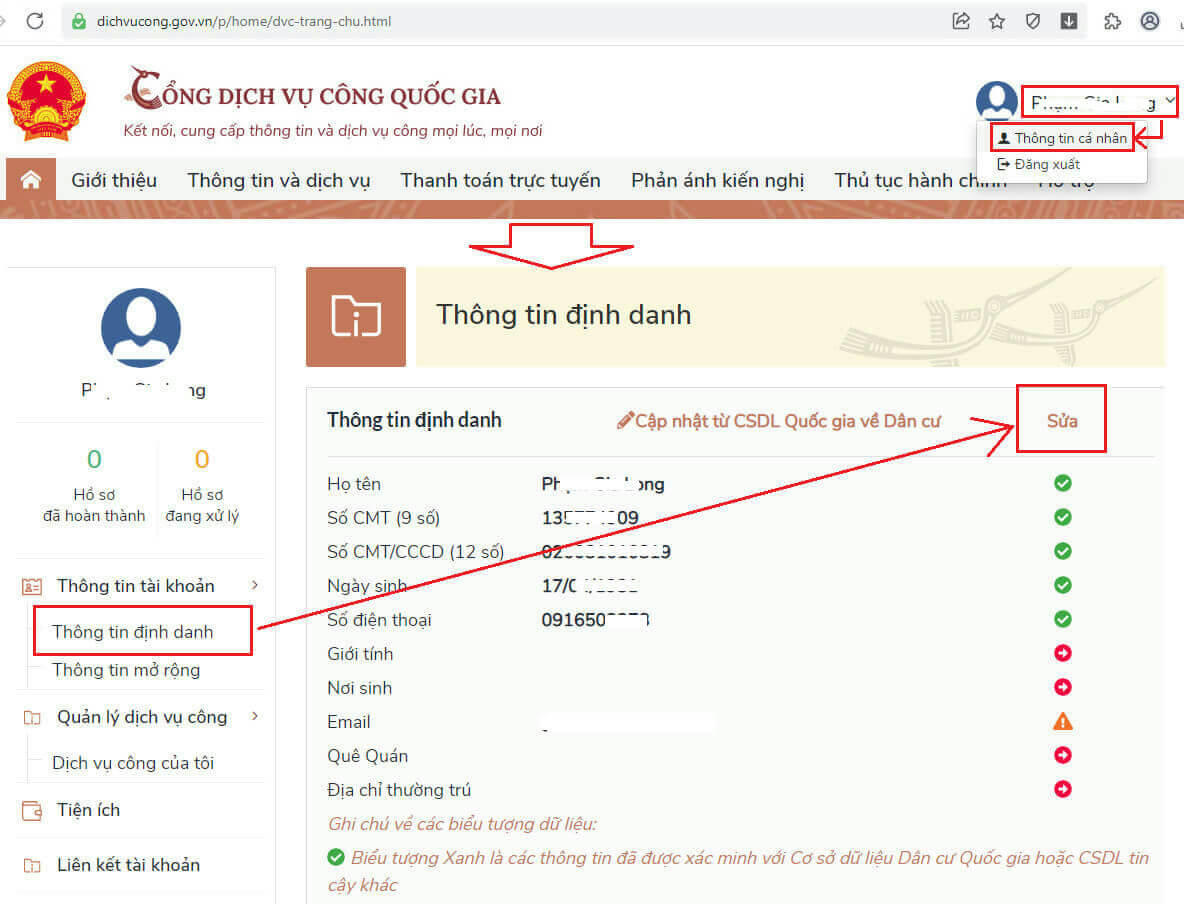Go to the home page icon tab

click(31, 180)
